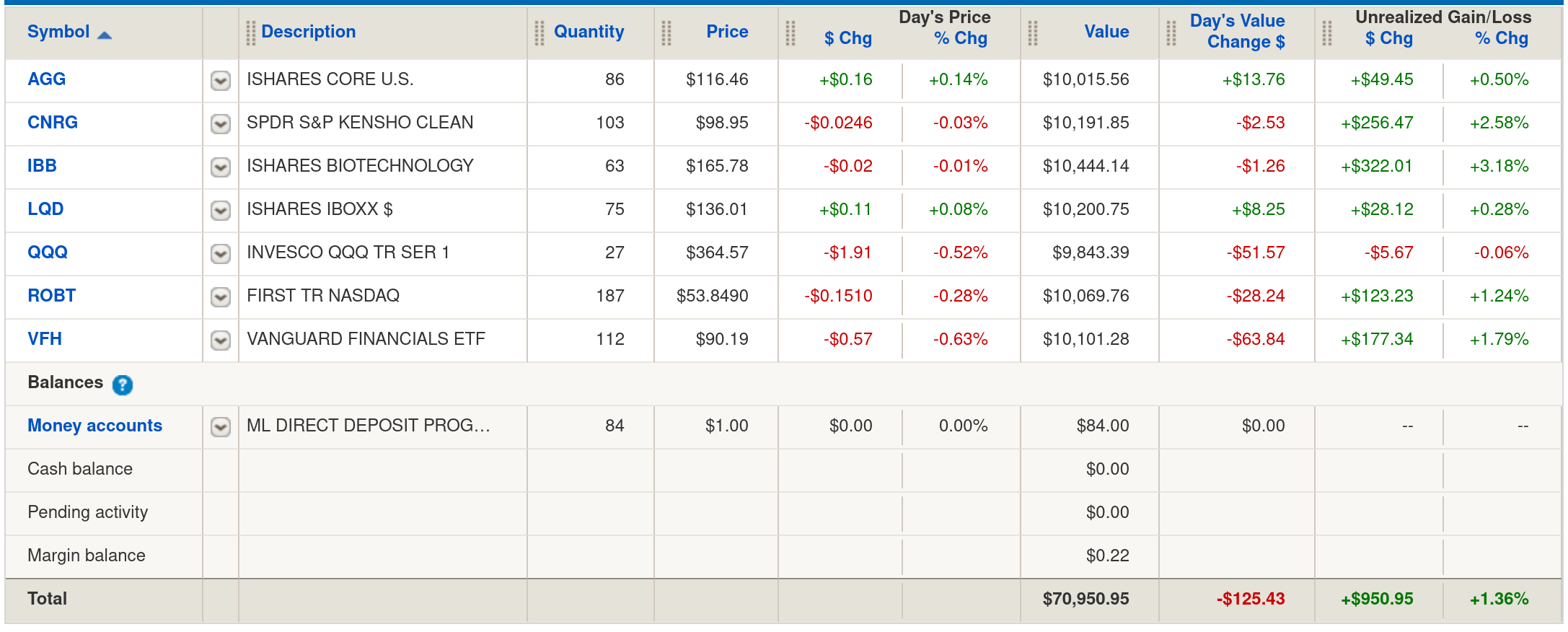Click the drag handle beside Value header

coord(1033,32)
